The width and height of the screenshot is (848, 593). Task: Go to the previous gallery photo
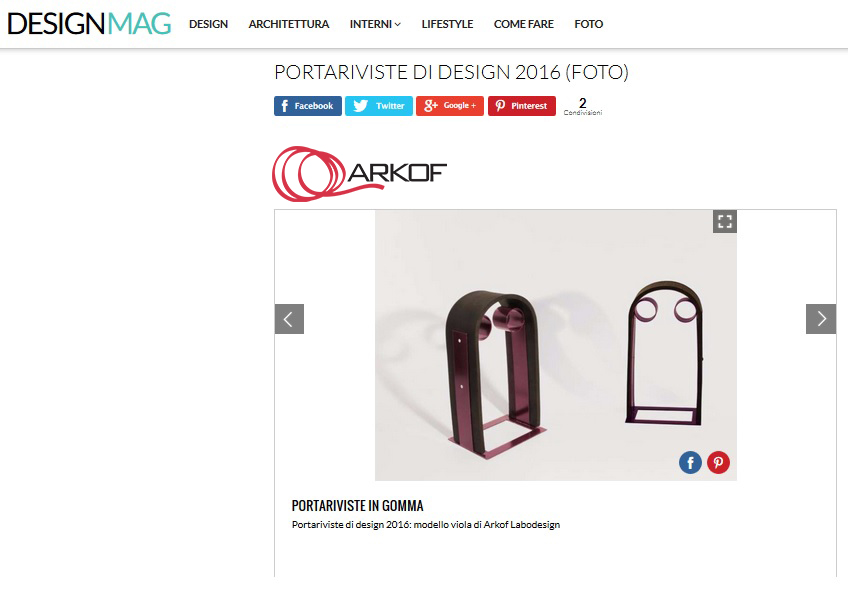tap(289, 319)
